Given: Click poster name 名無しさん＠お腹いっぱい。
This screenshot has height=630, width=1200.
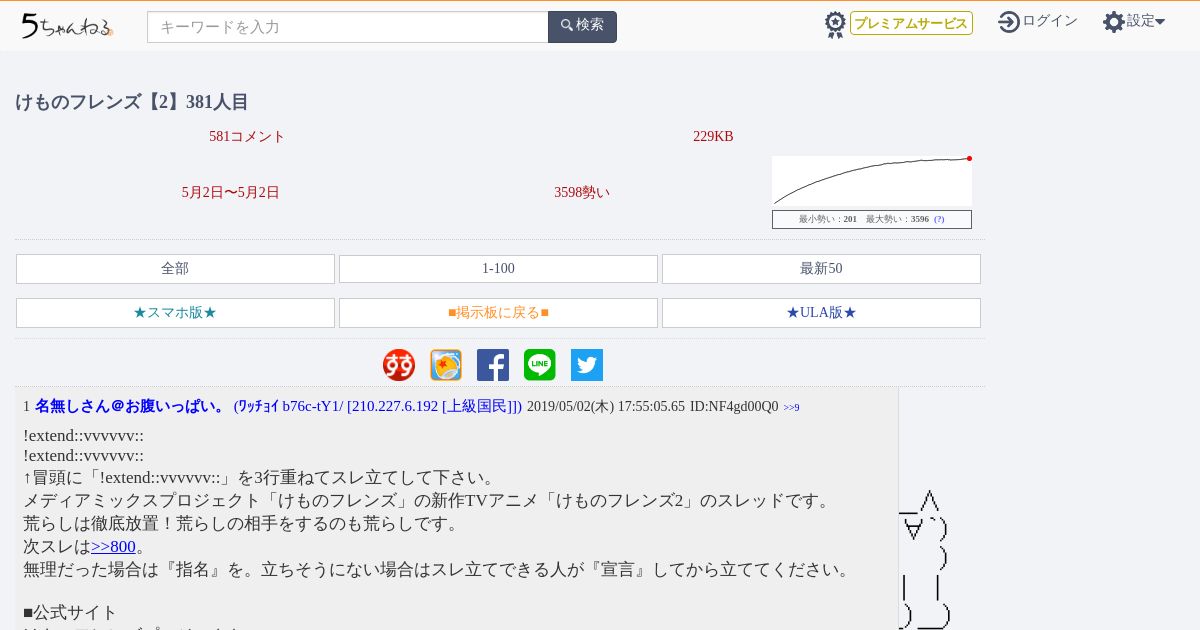Looking at the screenshot, I should (132, 406).
